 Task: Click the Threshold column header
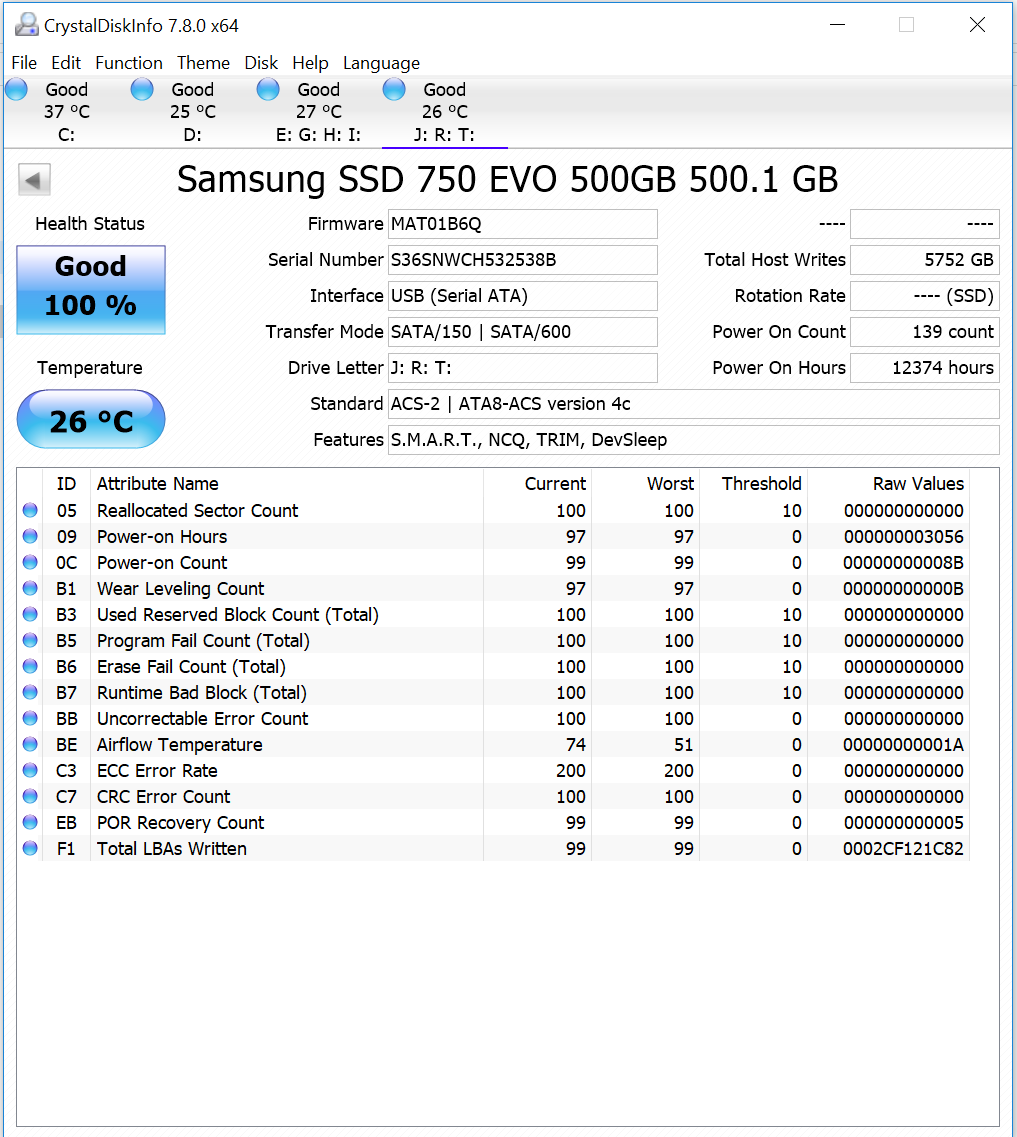point(753,484)
